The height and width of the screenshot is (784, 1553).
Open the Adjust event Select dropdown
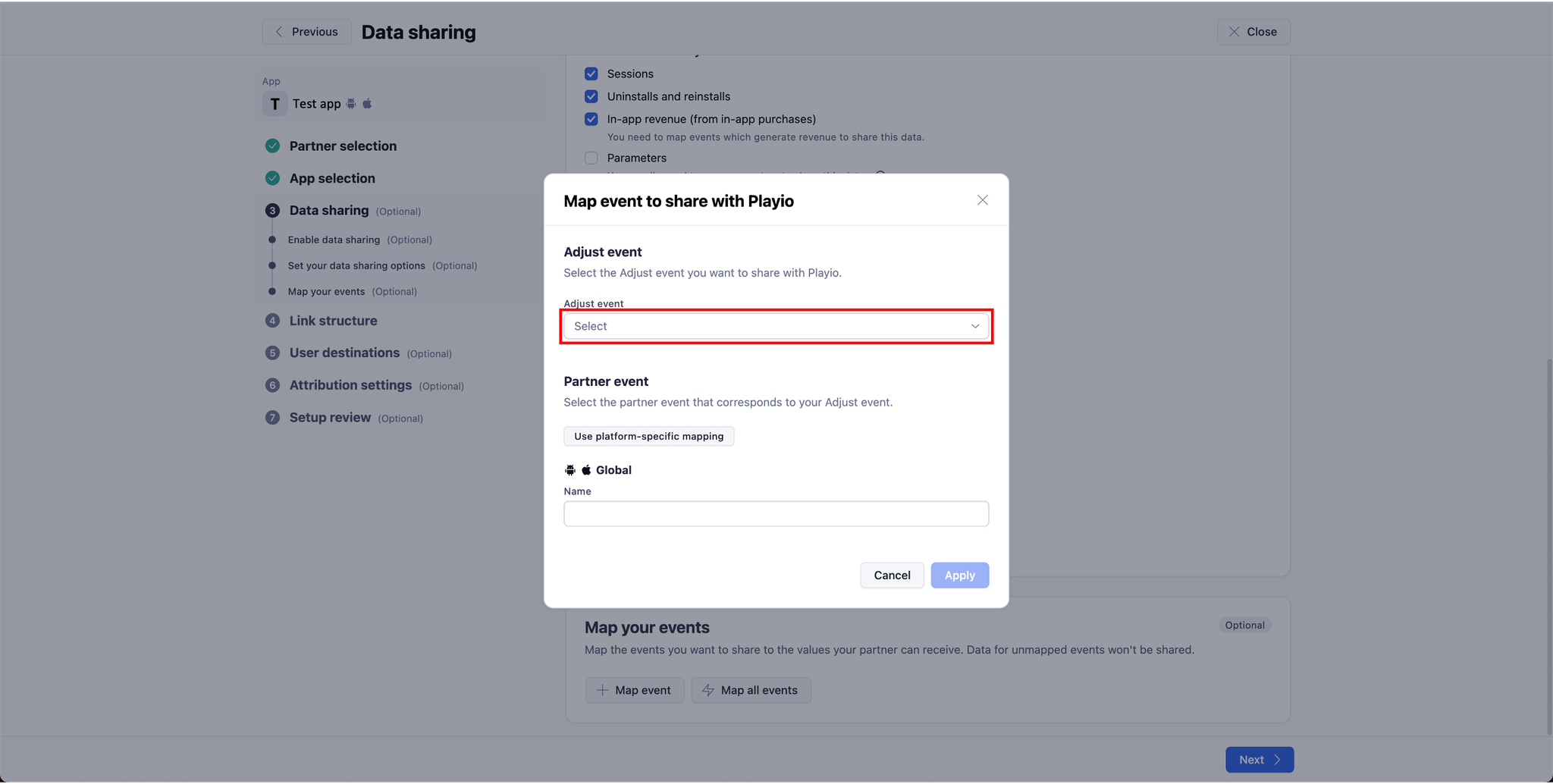point(776,326)
